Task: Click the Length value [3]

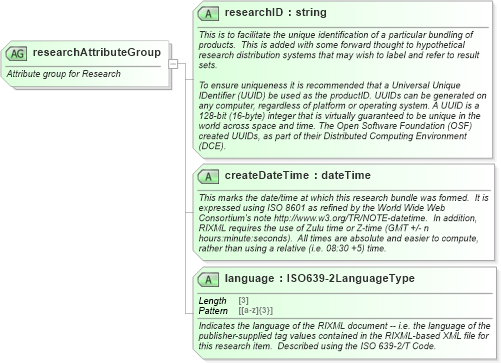Action: pyautogui.click(x=243, y=300)
